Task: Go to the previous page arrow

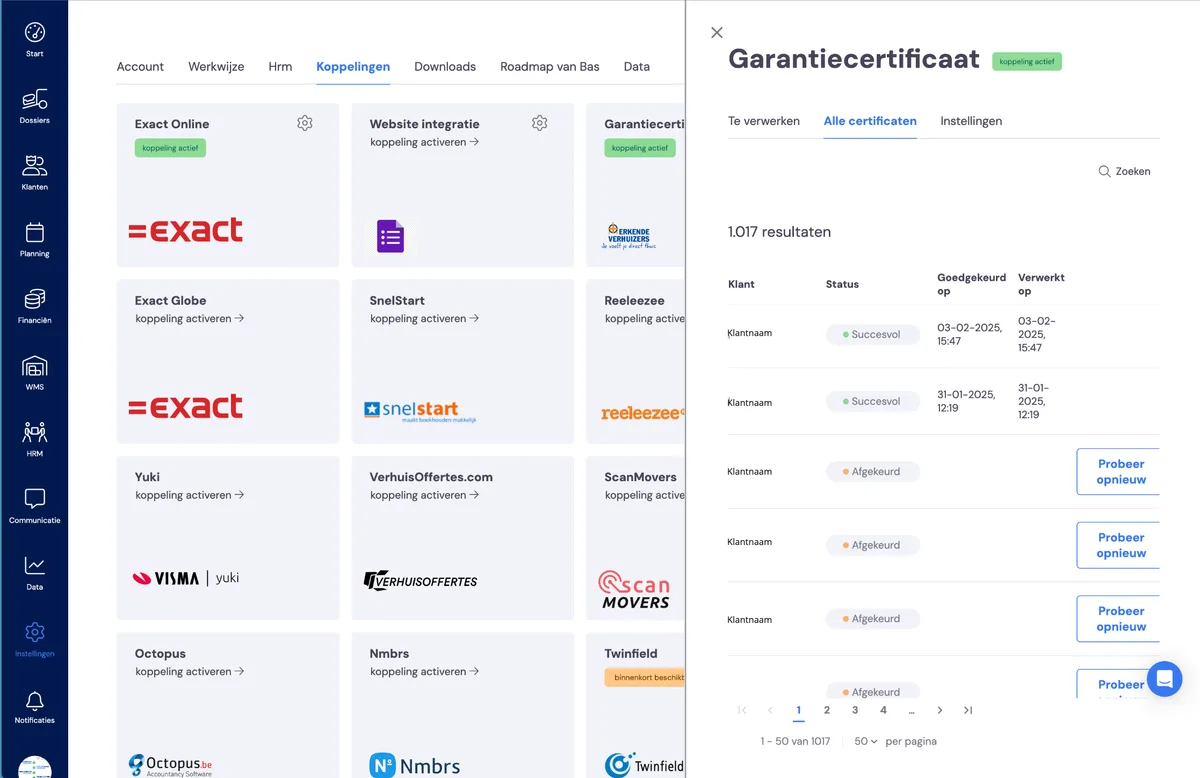Action: click(x=770, y=710)
